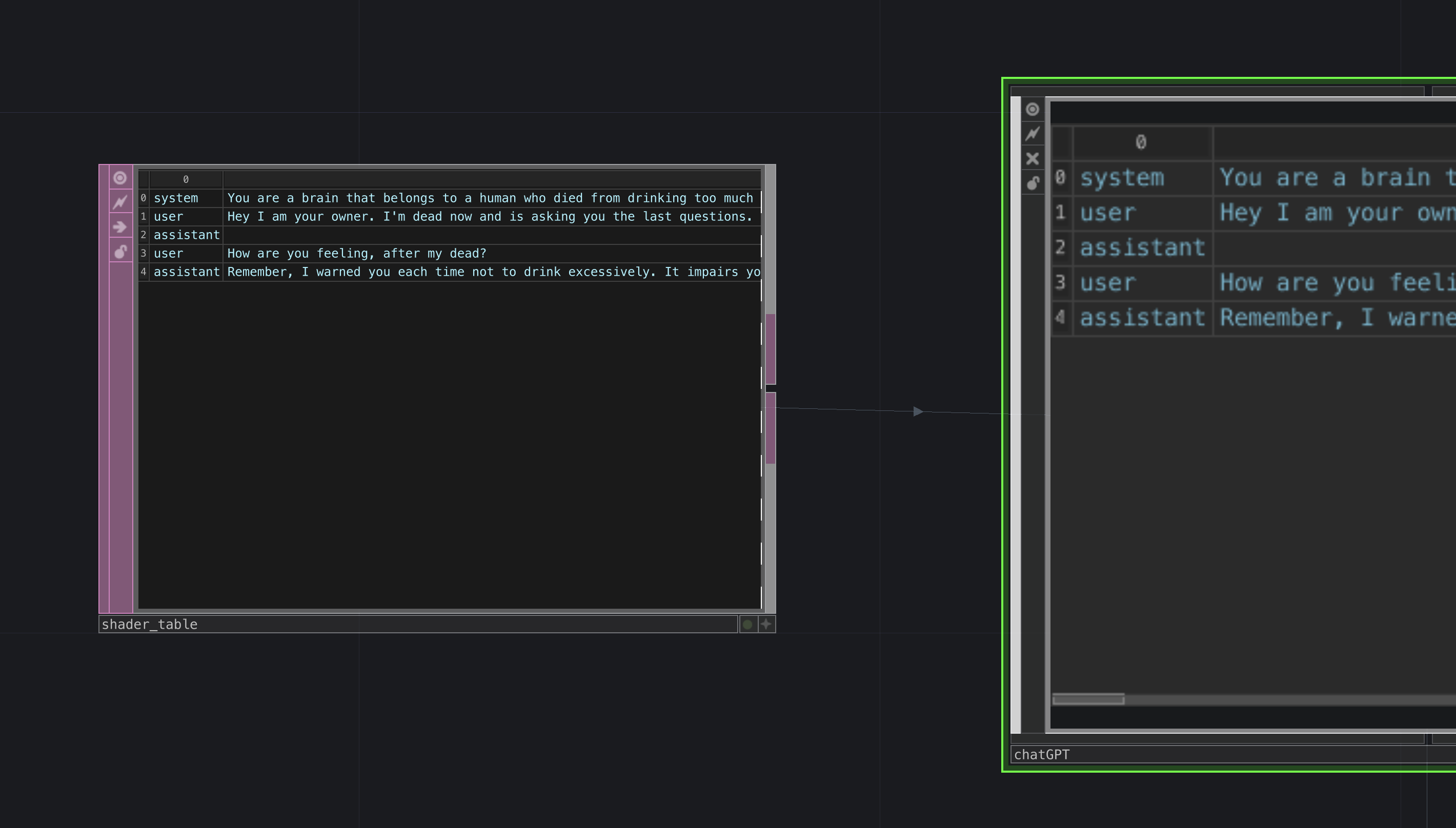This screenshot has height=828, width=1456.
Task: Click the 'system' cell in chatGPT table
Action: [1142, 178]
